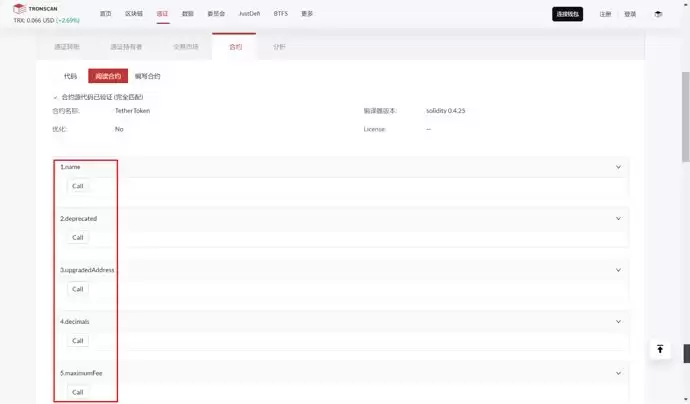Switch to the 代码 sub-tab
This screenshot has height=404, width=690.
tap(70, 76)
